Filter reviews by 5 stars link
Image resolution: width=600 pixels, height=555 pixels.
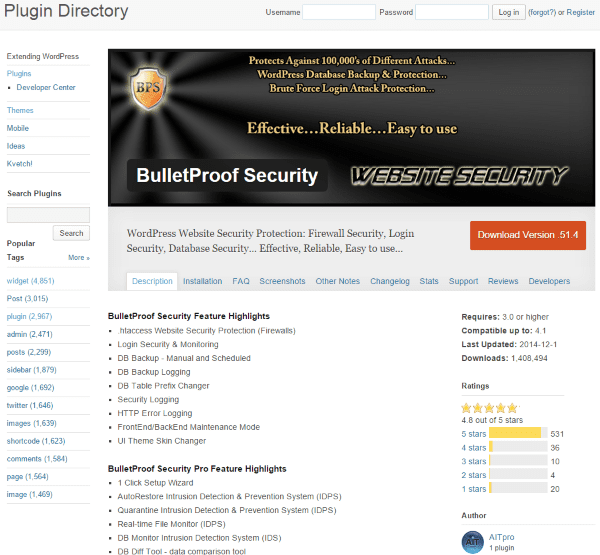coord(473,434)
